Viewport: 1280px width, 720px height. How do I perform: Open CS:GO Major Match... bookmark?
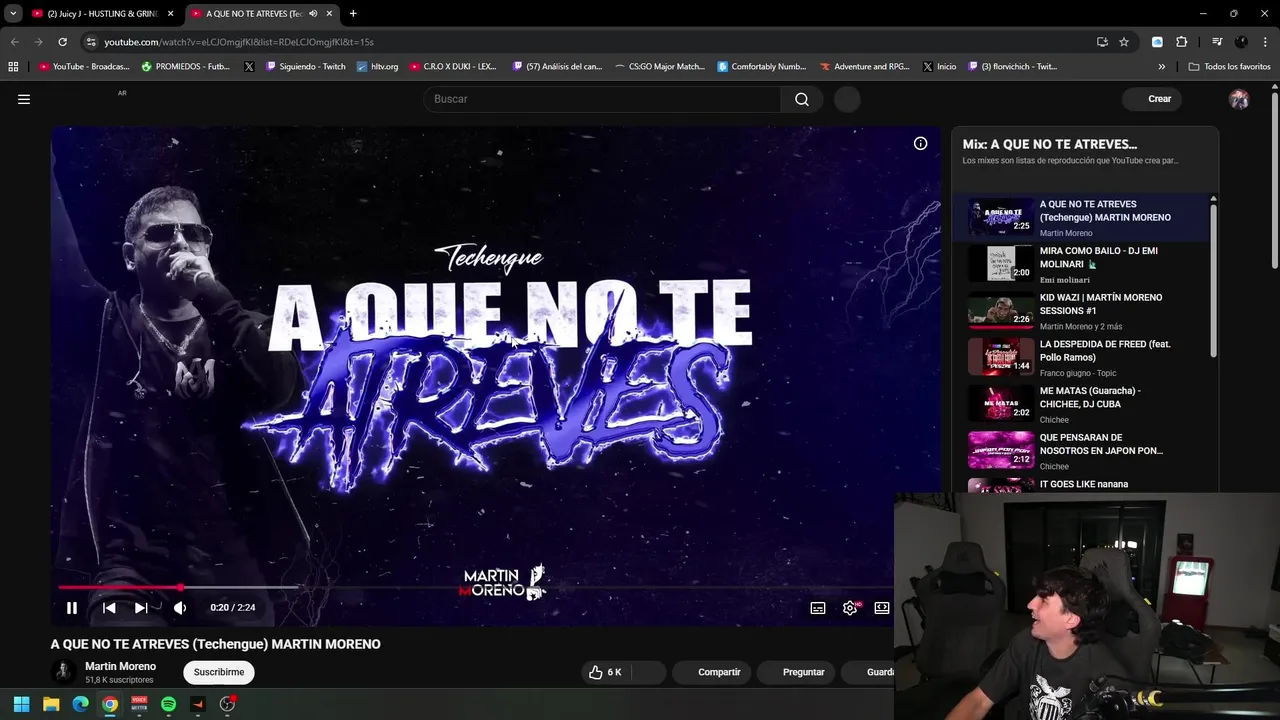(659, 67)
